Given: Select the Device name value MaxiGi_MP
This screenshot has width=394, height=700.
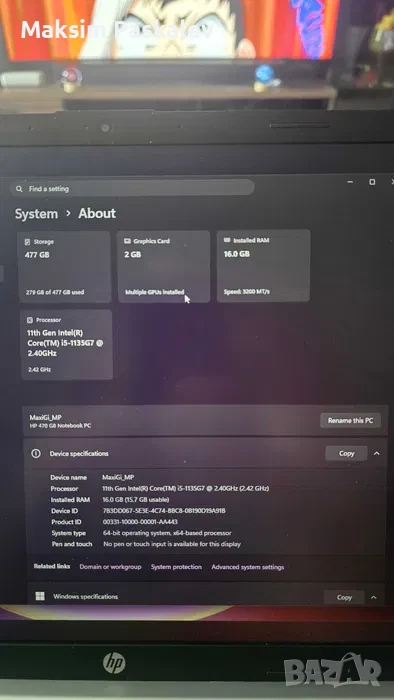Looking at the screenshot, I should pos(118,477).
